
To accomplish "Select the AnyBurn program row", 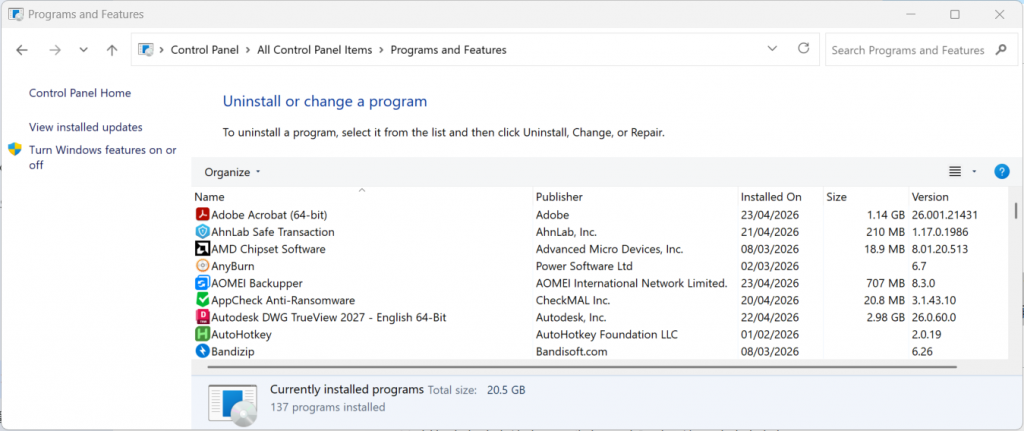I will [601, 266].
